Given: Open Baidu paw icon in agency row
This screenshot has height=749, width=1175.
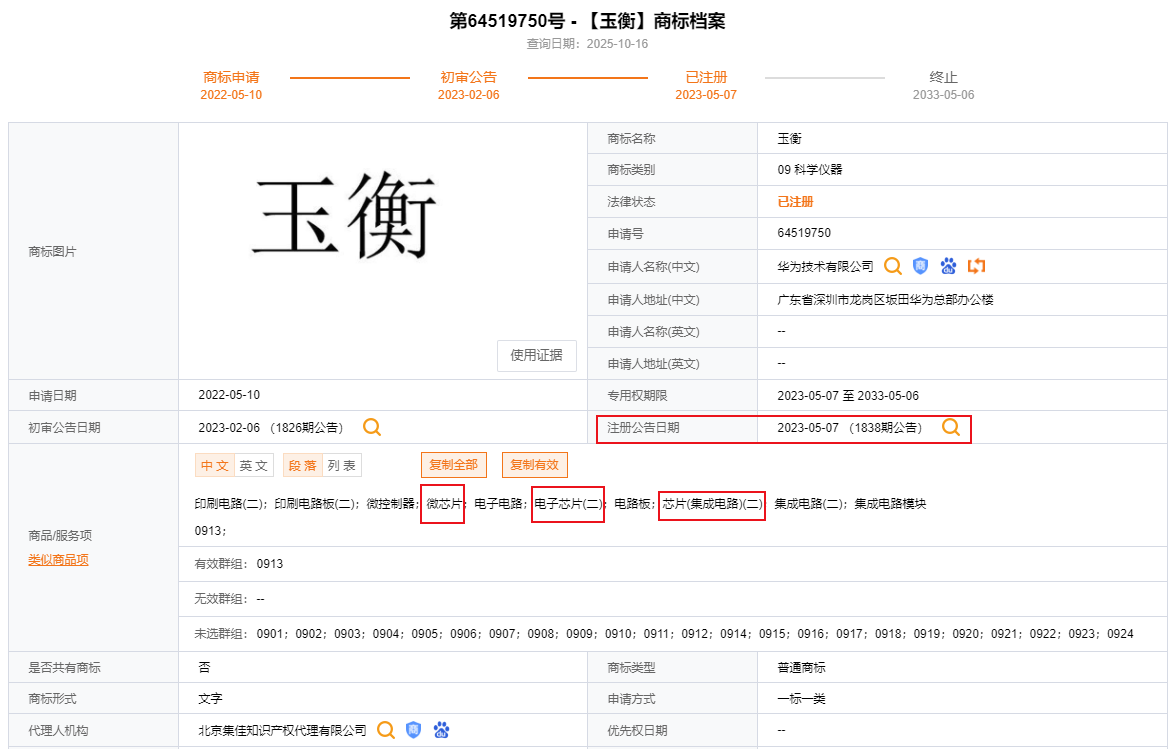Looking at the screenshot, I should 441,730.
